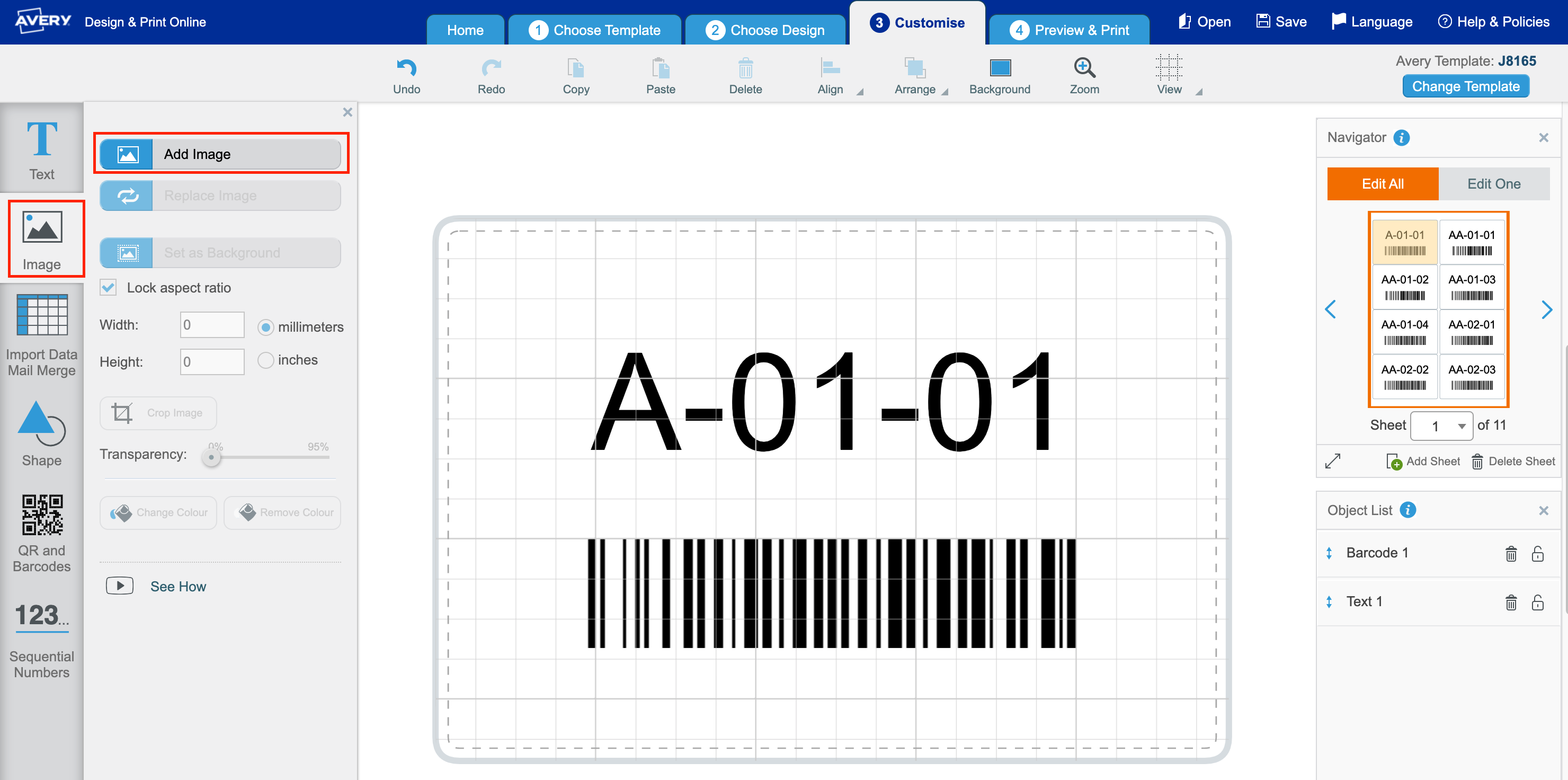Viewport: 1568px width, 780px height.
Task: Select the Shape tool
Action: [x=41, y=432]
